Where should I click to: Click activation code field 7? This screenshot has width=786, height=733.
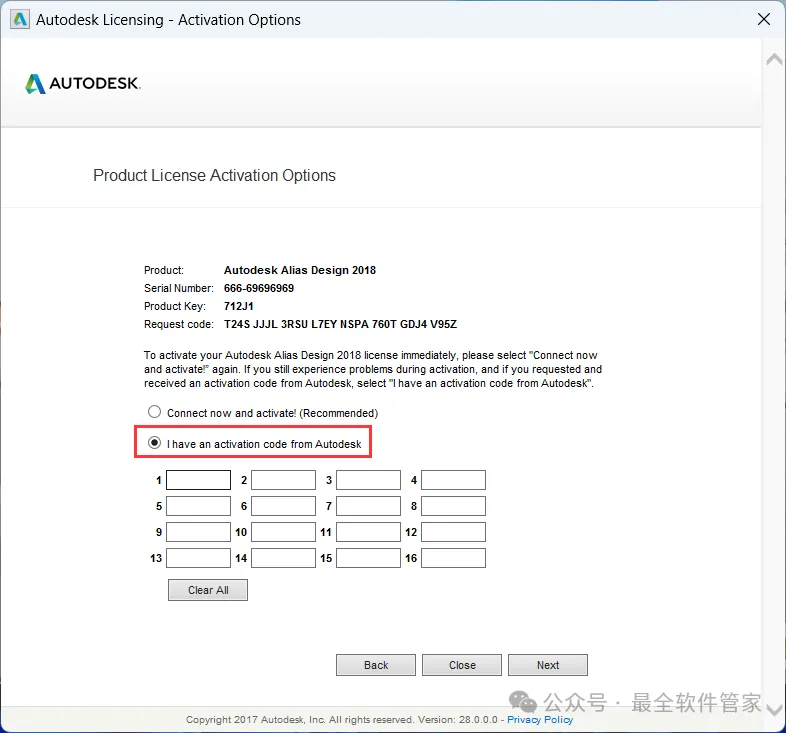[x=368, y=506]
